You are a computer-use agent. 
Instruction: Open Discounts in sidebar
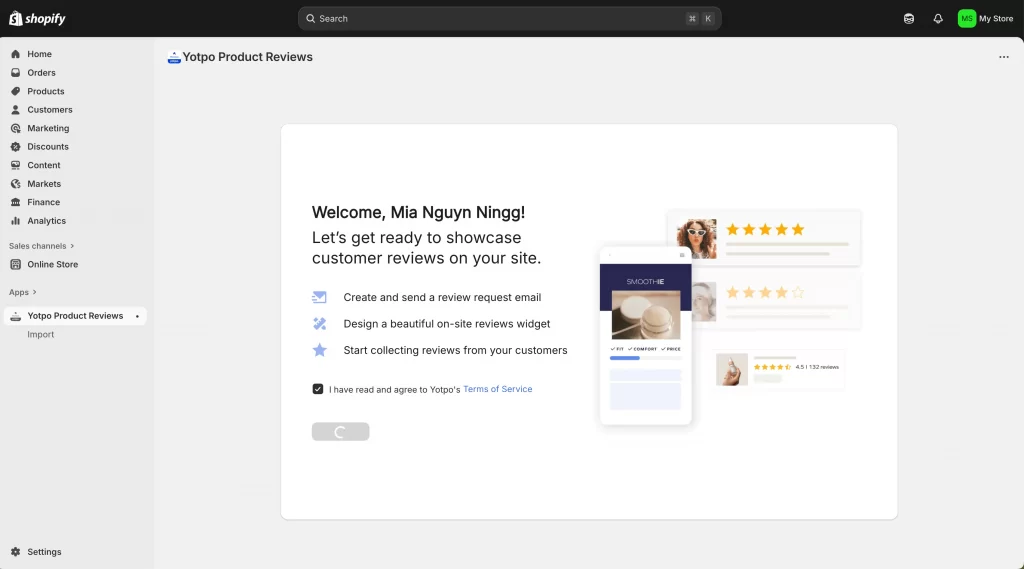48,147
